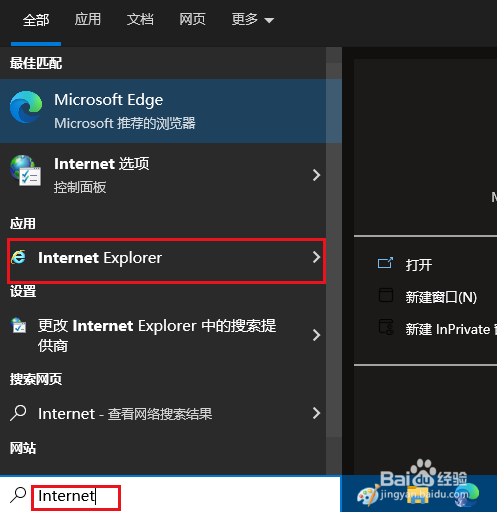
Task: Click the search provider settings icon
Action: pyautogui.click(x=18, y=325)
